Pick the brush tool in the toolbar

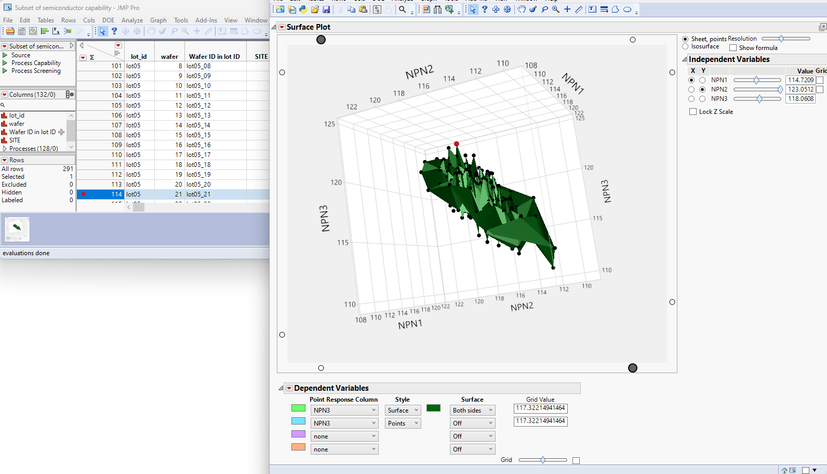click(x=533, y=10)
